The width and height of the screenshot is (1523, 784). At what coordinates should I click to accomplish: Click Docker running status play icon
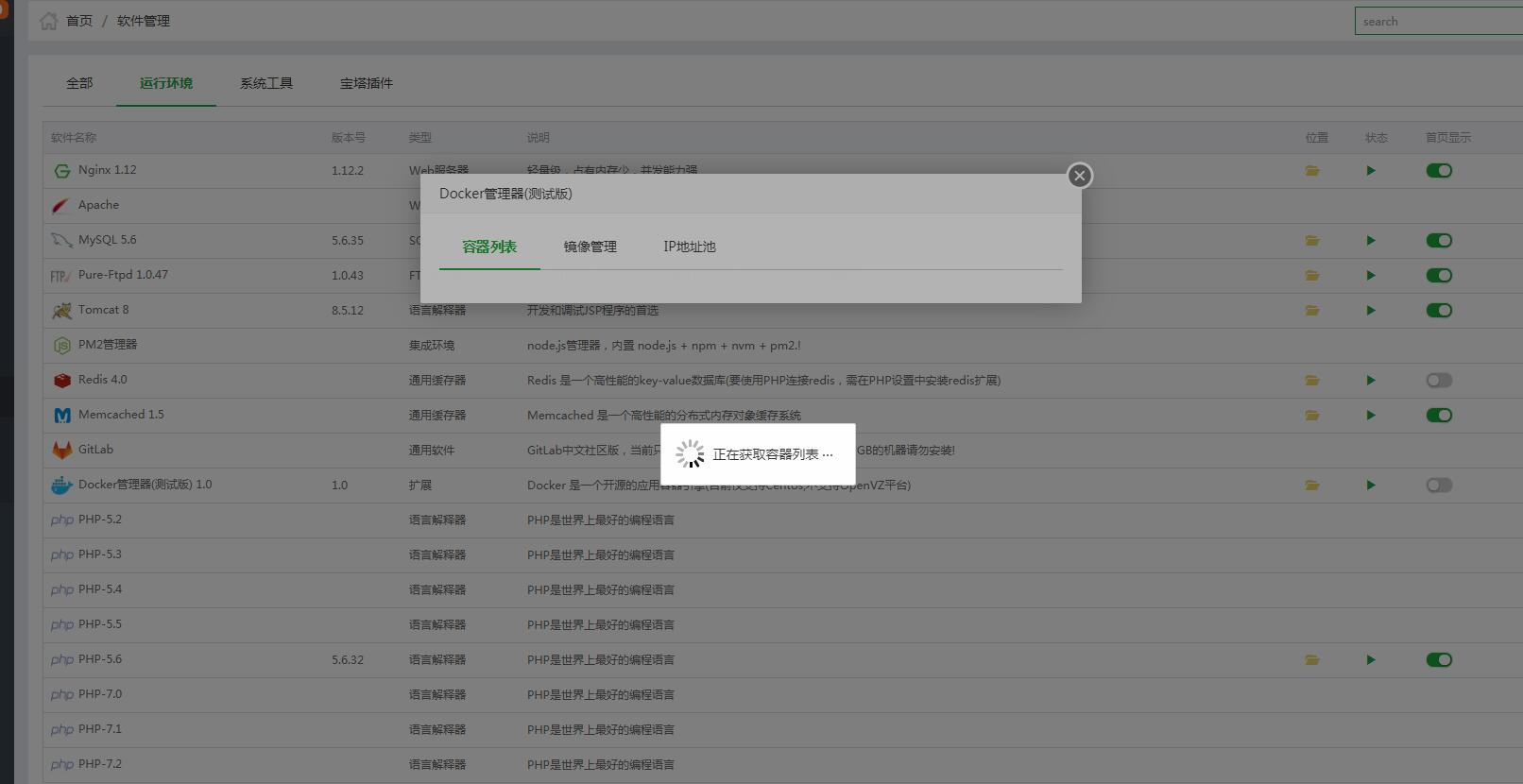click(1371, 486)
